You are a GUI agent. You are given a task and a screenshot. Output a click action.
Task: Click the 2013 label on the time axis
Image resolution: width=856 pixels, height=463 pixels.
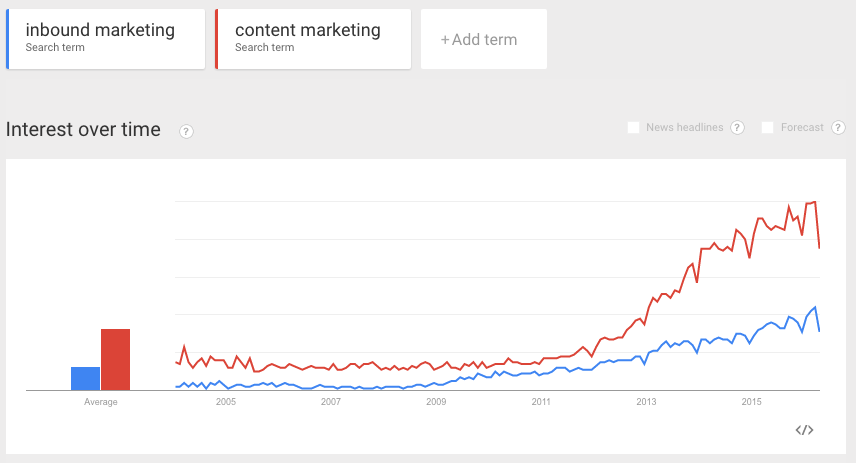pyautogui.click(x=646, y=402)
